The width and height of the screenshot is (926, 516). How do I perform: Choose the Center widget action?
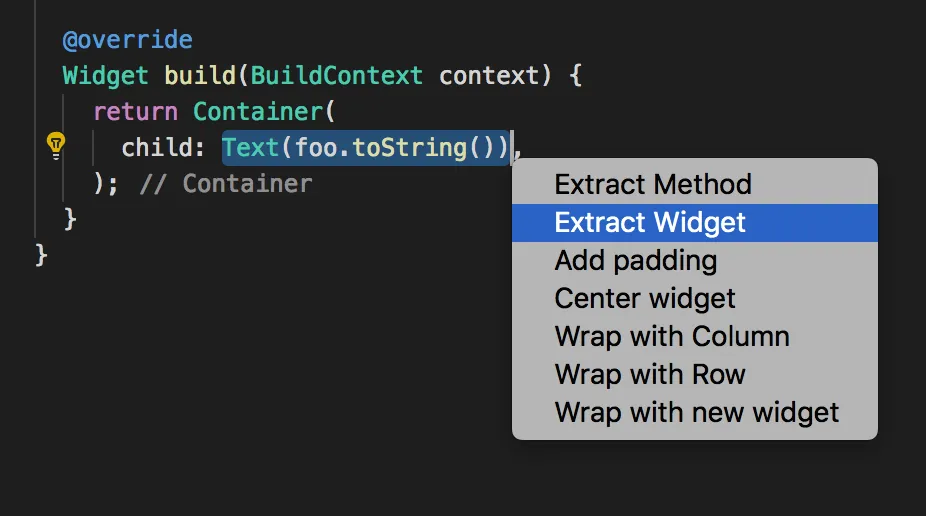(644, 298)
